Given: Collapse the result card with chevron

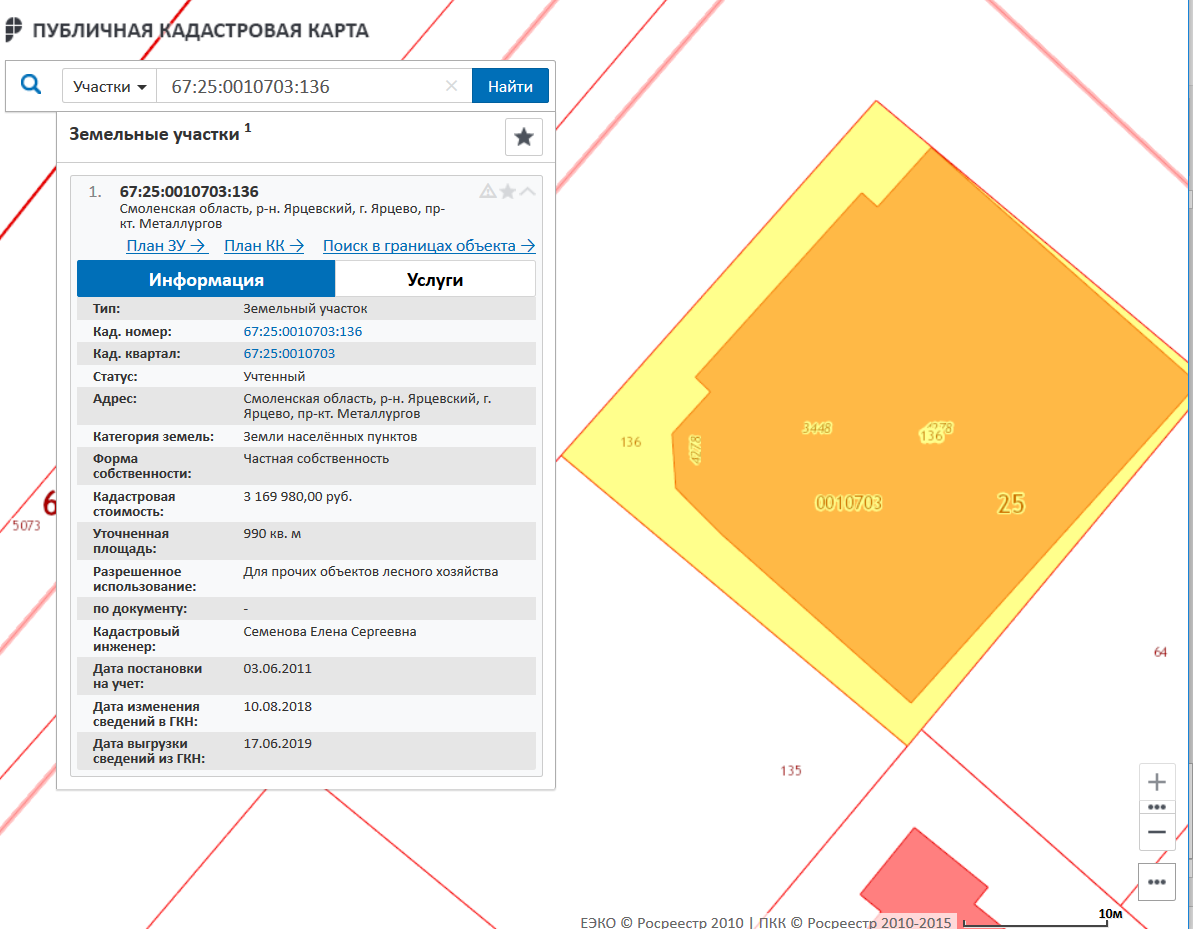Looking at the screenshot, I should 527,191.
